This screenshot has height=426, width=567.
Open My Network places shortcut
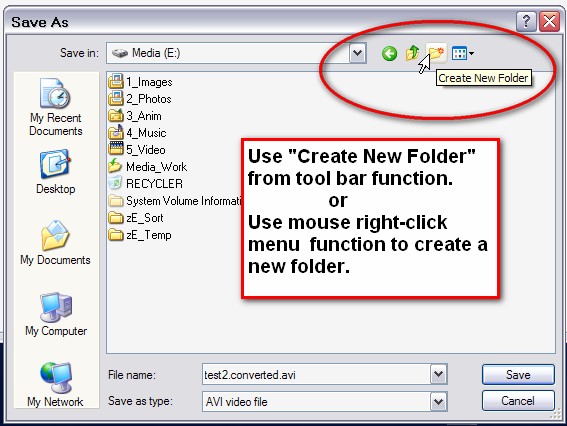coord(55,385)
